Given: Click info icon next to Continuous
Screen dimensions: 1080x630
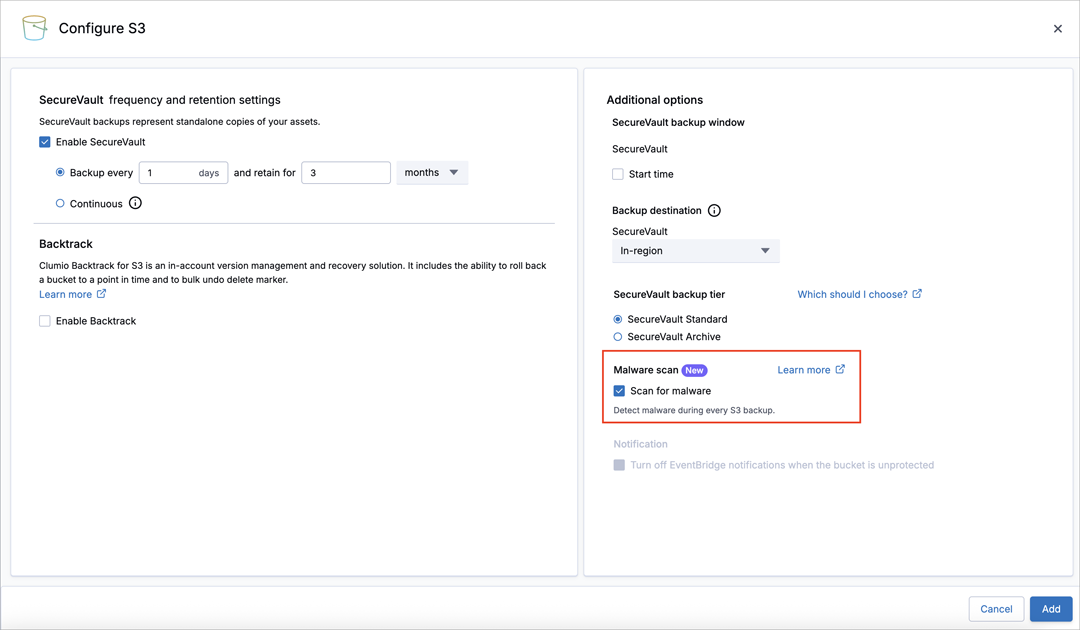Looking at the screenshot, I should [135, 203].
